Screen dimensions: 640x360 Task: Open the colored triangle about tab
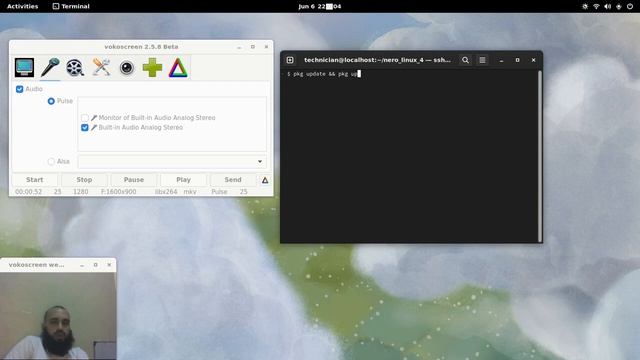pyautogui.click(x=178, y=67)
